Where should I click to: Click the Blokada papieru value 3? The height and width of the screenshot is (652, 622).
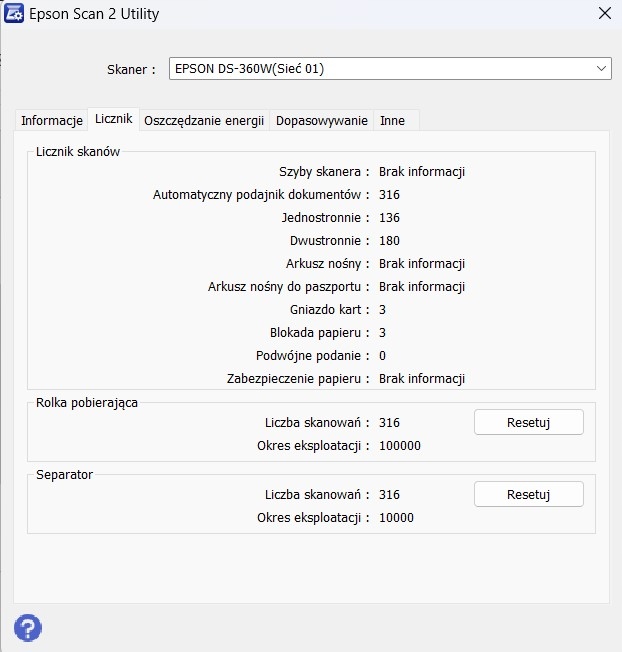tap(383, 333)
